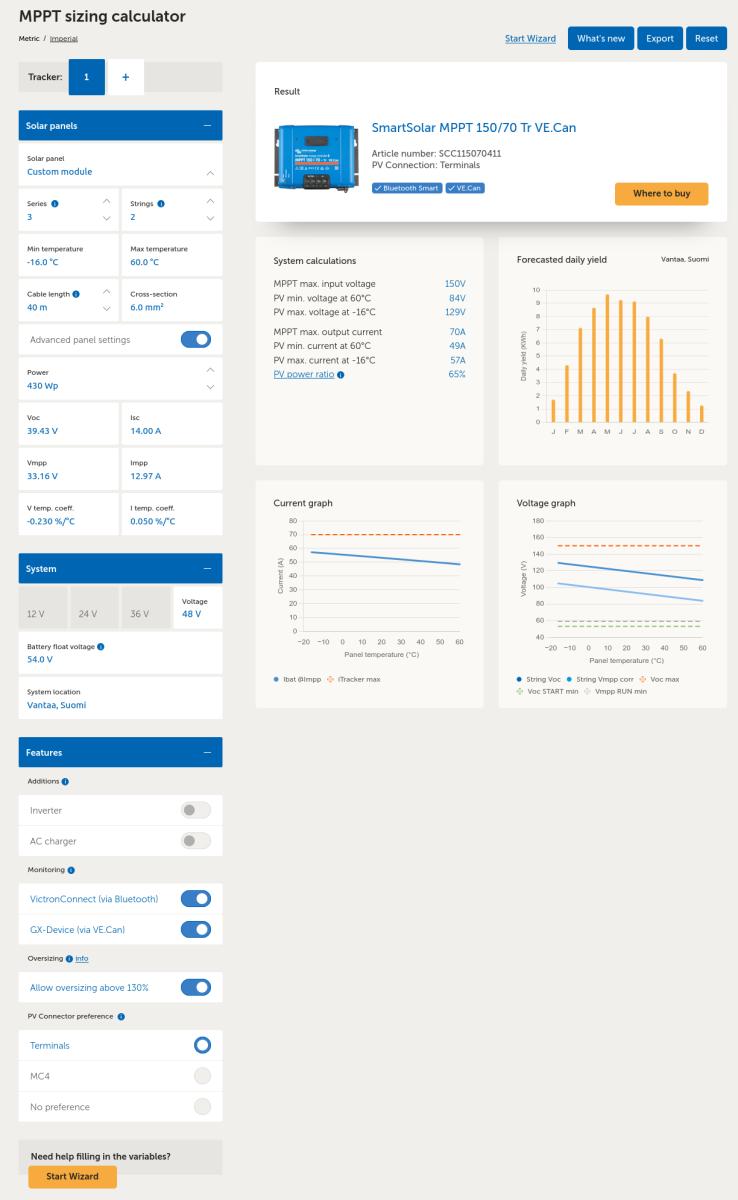Screen dimensions: 738x1200
Task: Add a new tracker with plus tab
Action: (x=126, y=77)
